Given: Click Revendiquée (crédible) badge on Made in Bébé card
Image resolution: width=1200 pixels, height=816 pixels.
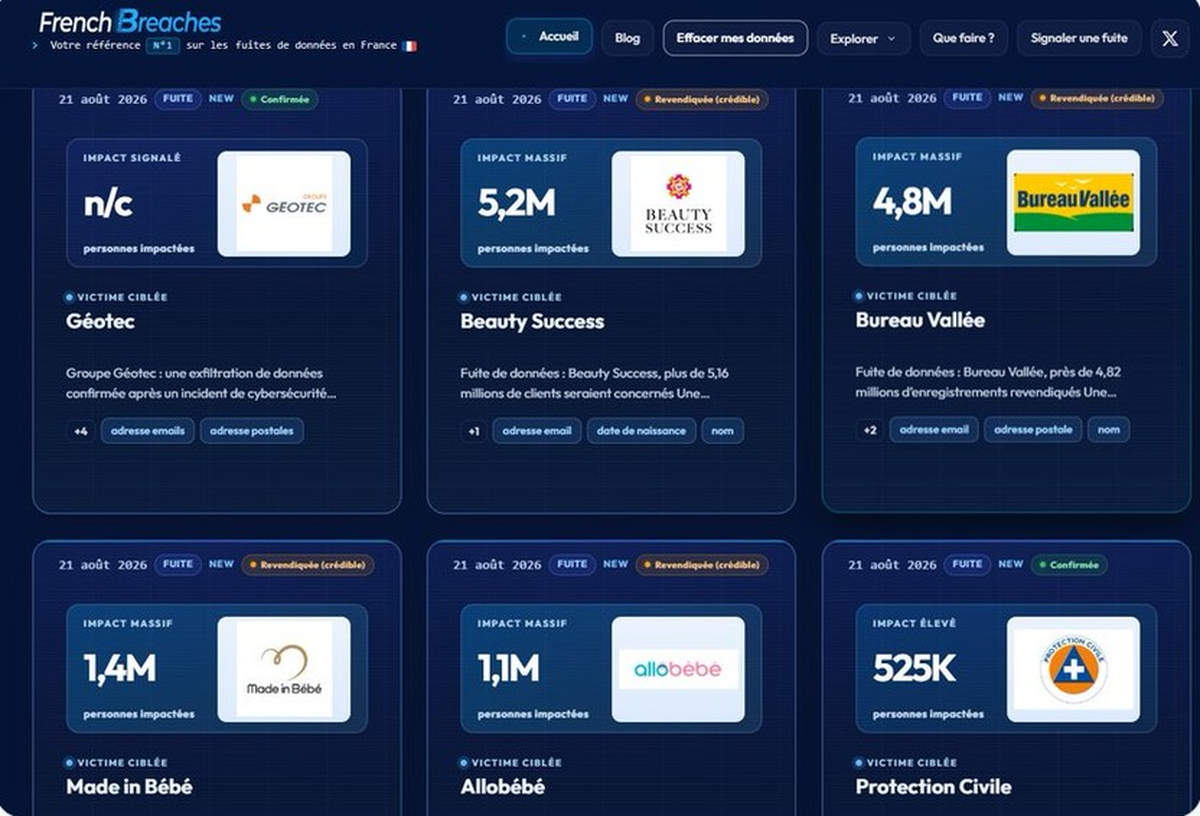Looking at the screenshot, I should tap(308, 565).
